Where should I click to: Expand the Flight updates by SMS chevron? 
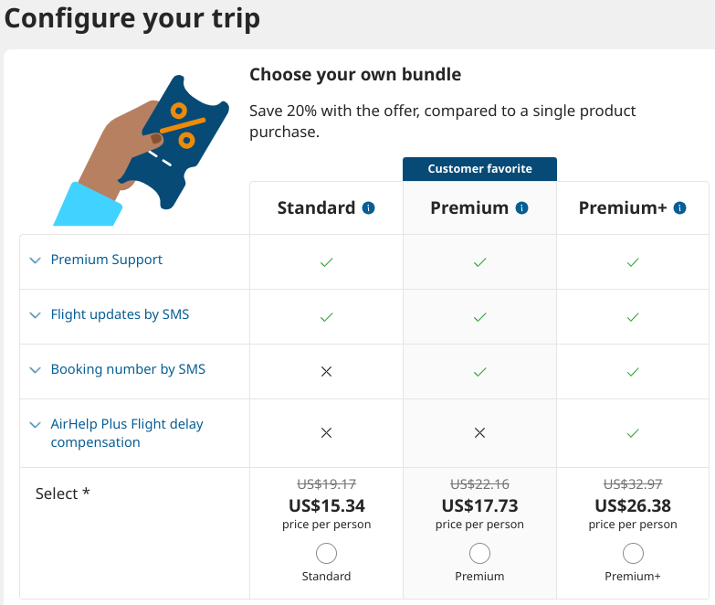[x=35, y=315]
